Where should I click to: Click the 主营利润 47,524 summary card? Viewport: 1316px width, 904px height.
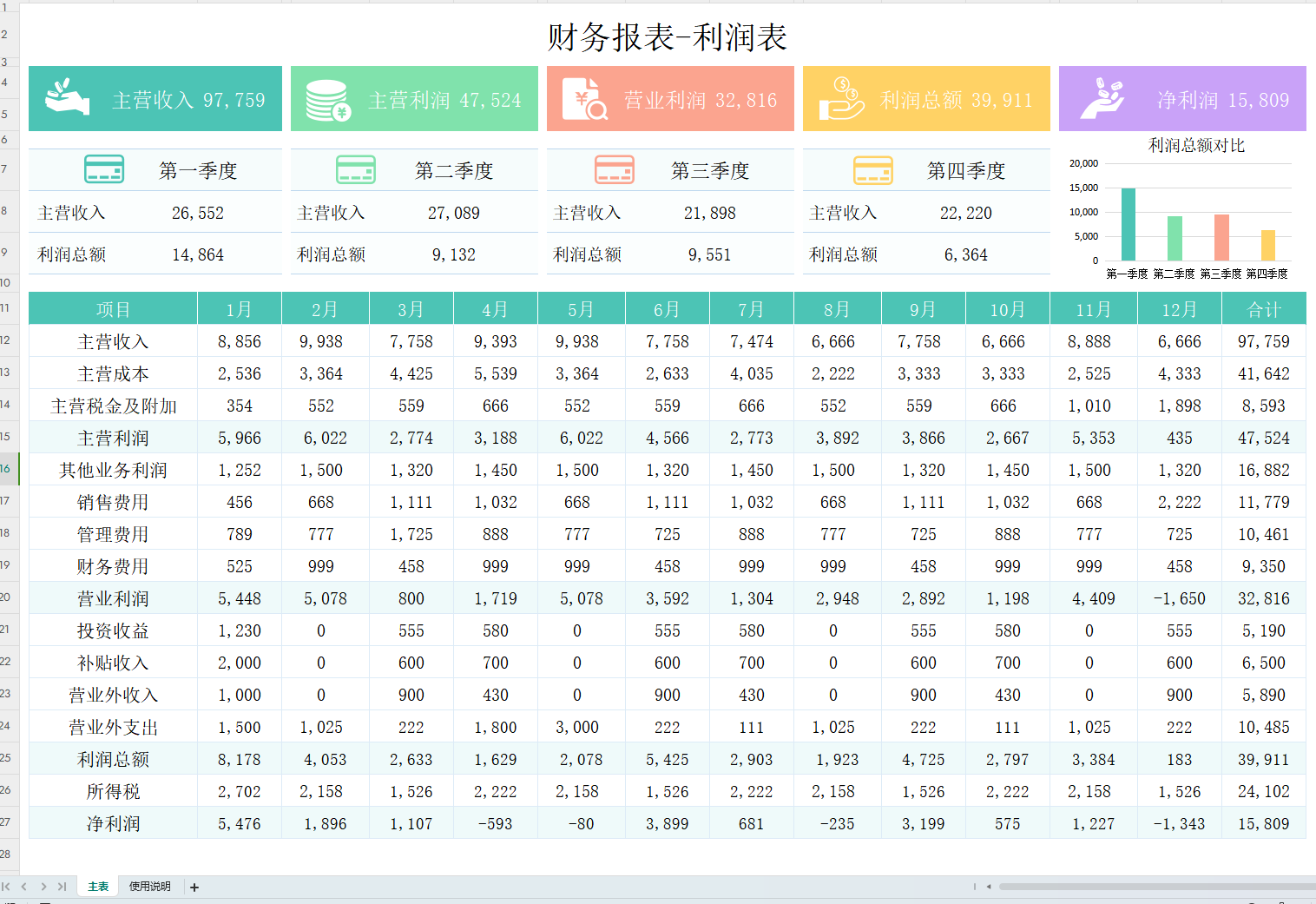[414, 98]
